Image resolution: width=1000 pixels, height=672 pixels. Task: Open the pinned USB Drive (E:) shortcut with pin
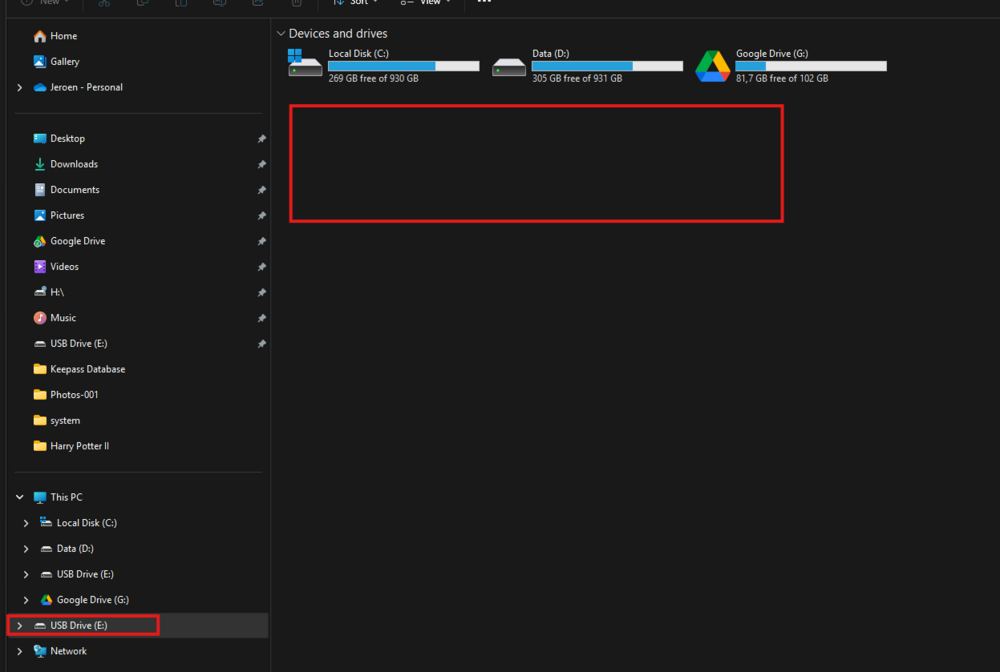(x=70, y=343)
